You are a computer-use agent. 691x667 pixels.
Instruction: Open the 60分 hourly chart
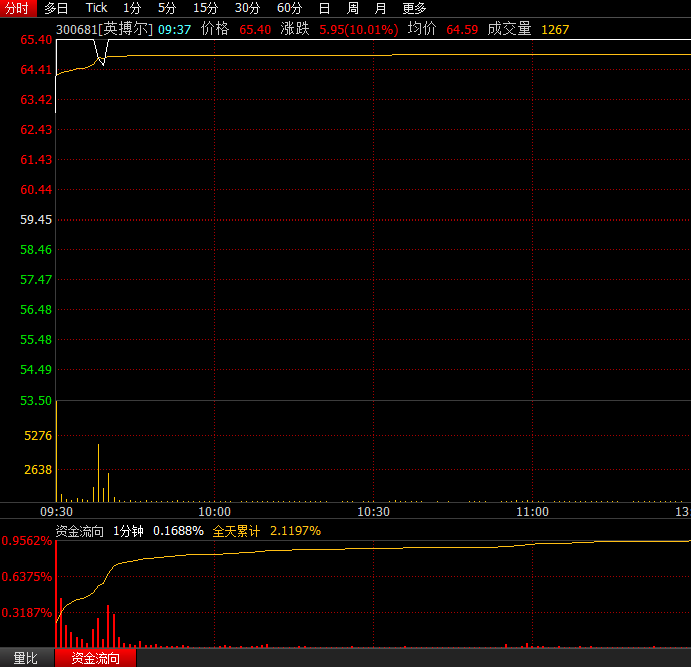coord(290,8)
